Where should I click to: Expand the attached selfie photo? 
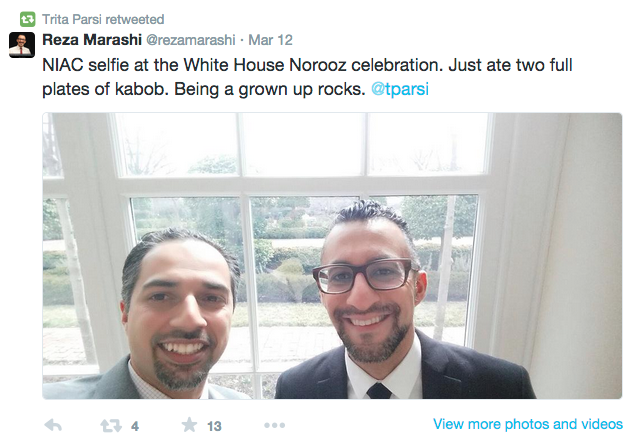[332, 256]
